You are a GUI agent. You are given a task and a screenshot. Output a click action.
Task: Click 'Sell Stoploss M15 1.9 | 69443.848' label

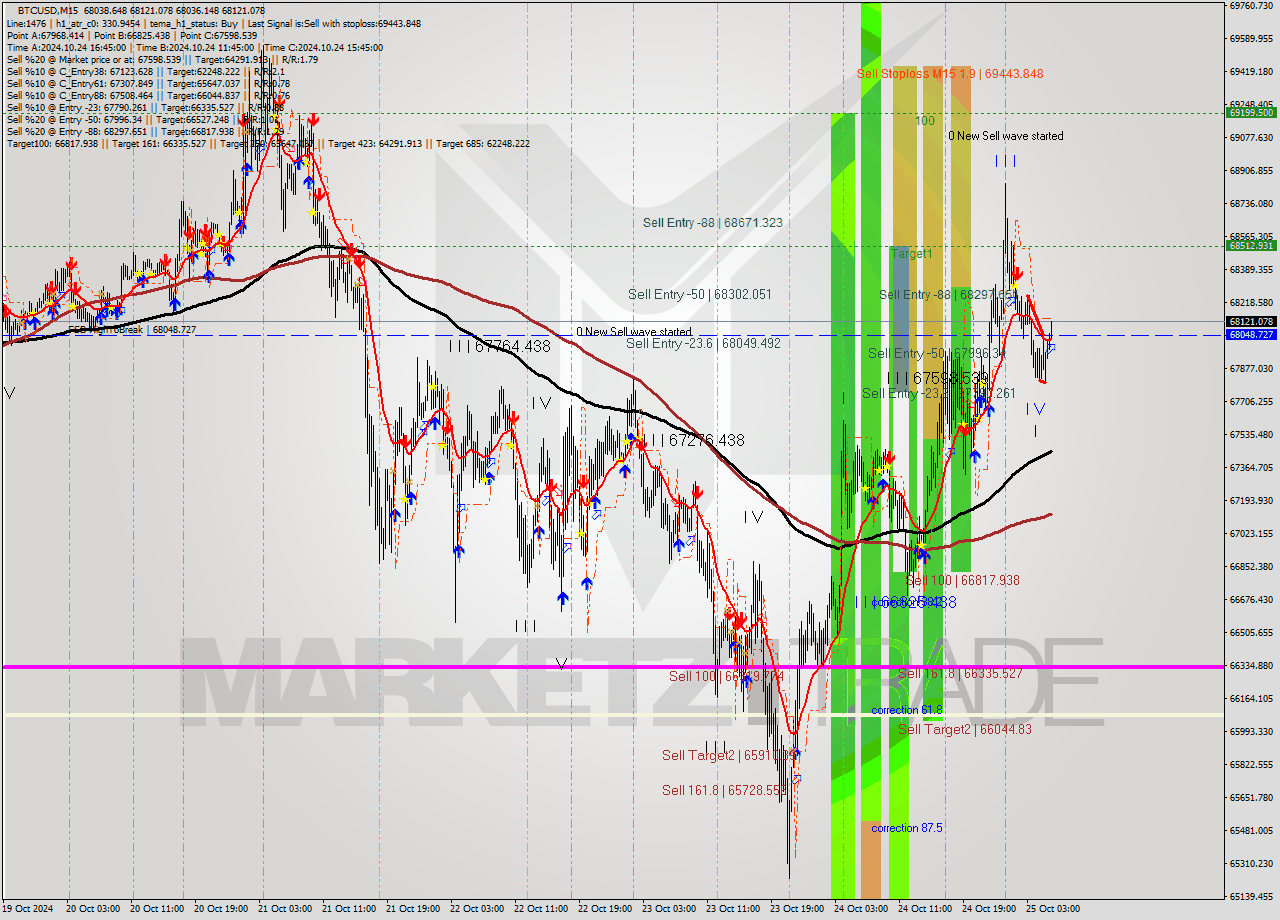pos(950,74)
